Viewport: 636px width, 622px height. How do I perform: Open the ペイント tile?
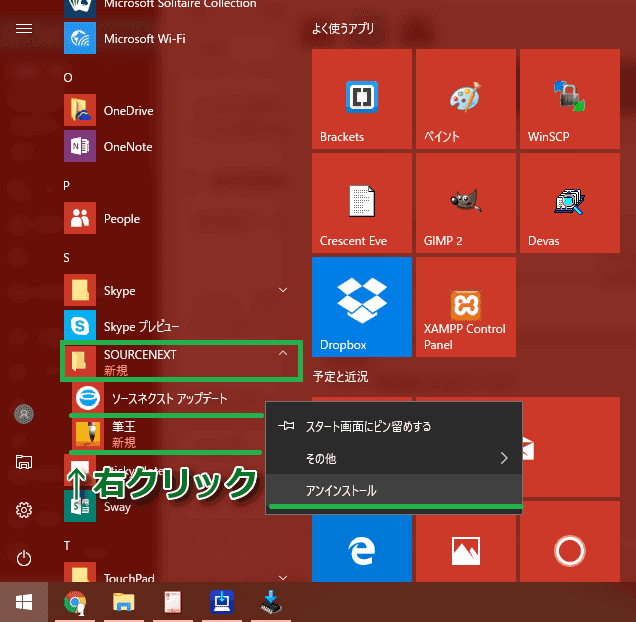click(466, 99)
